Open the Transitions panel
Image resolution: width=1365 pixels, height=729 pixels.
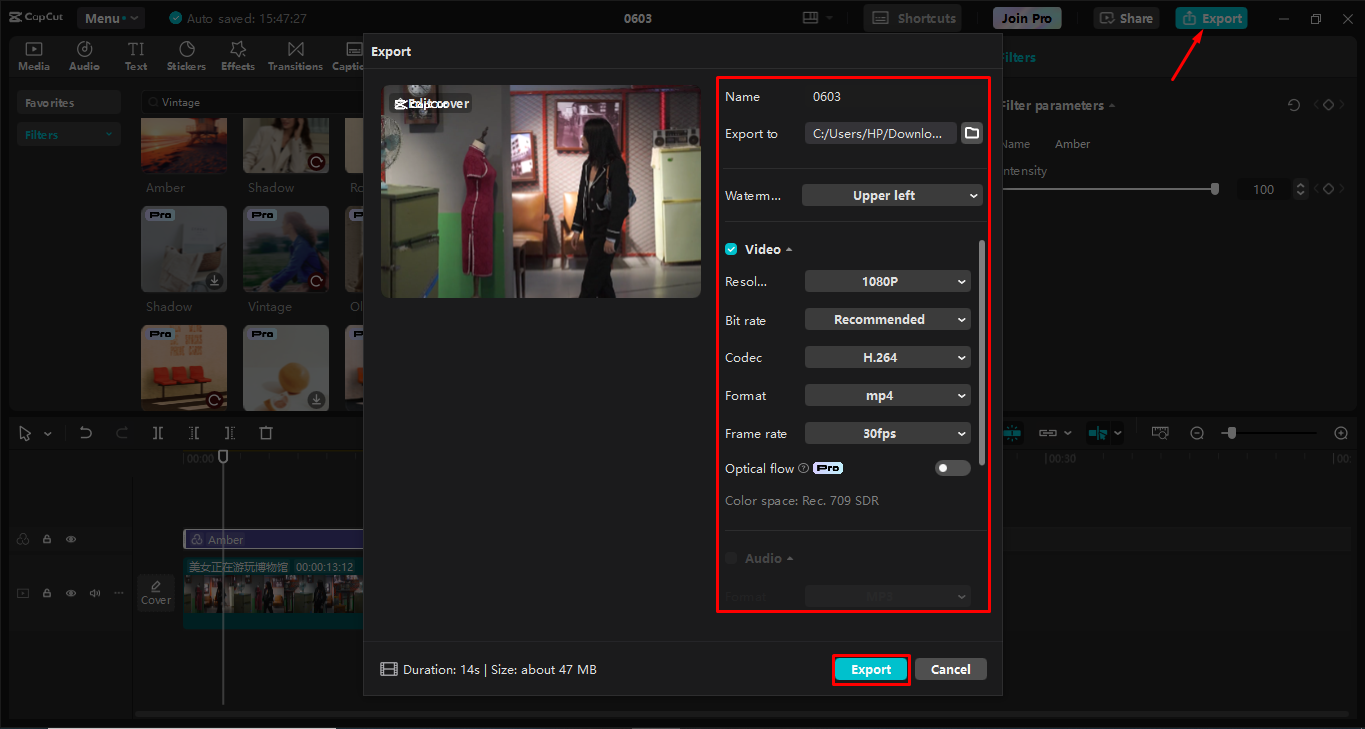coord(295,55)
